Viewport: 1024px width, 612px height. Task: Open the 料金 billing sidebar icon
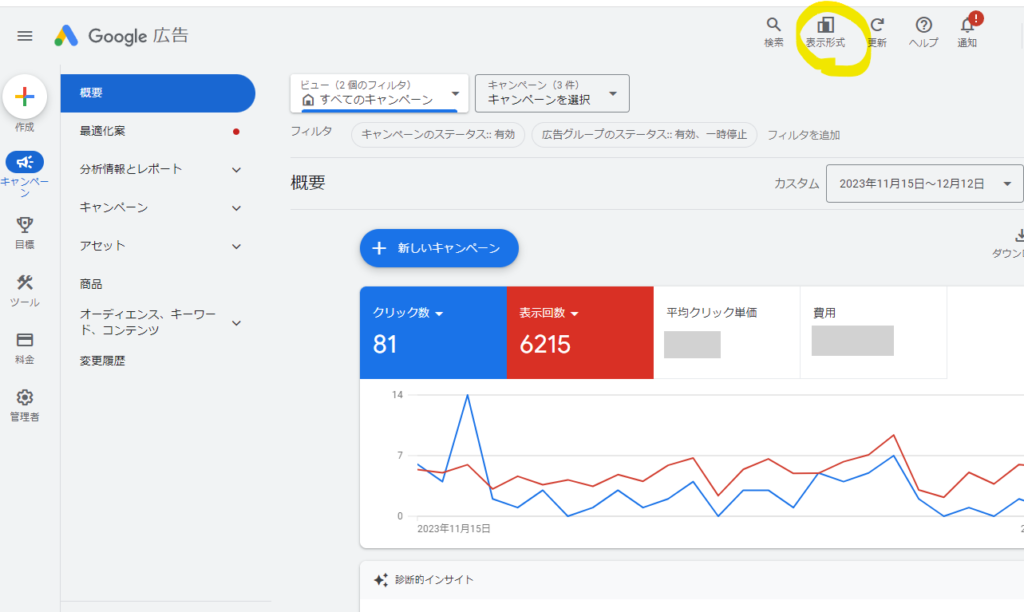coord(25,341)
